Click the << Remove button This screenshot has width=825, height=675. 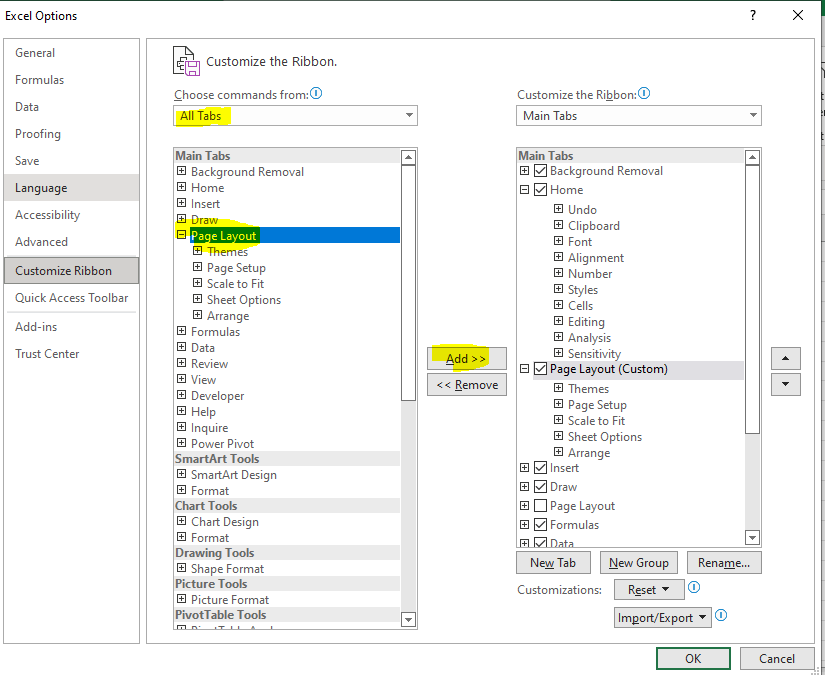coord(467,385)
